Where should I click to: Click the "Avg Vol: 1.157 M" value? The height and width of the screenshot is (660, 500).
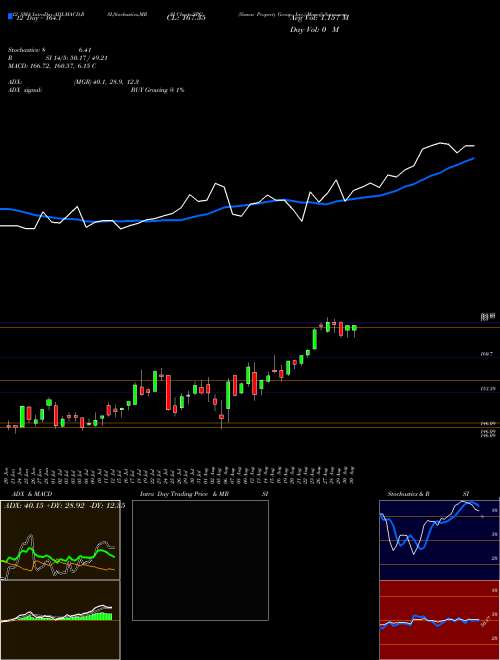pos(320,18)
